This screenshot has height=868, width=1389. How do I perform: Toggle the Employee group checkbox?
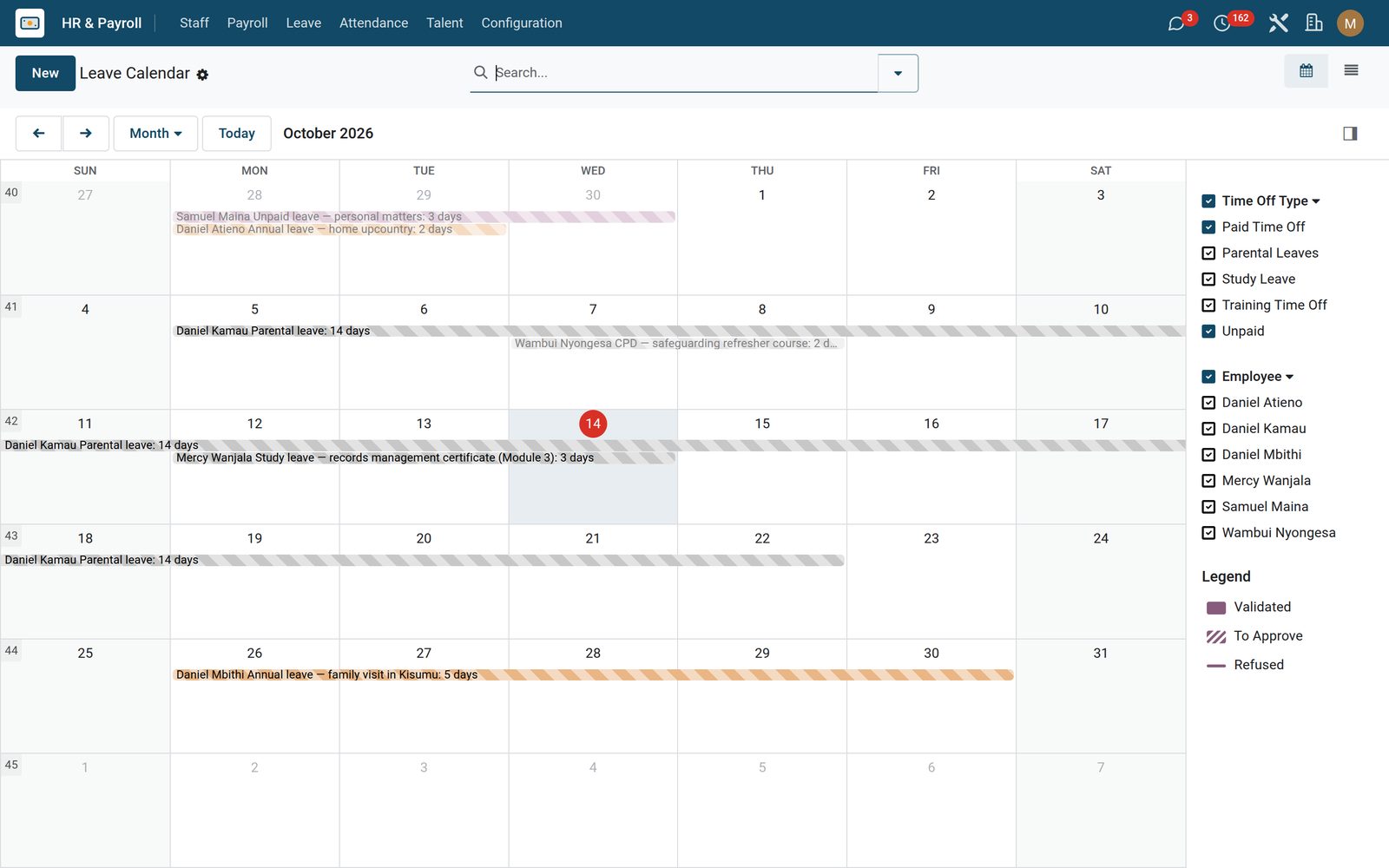[1208, 376]
